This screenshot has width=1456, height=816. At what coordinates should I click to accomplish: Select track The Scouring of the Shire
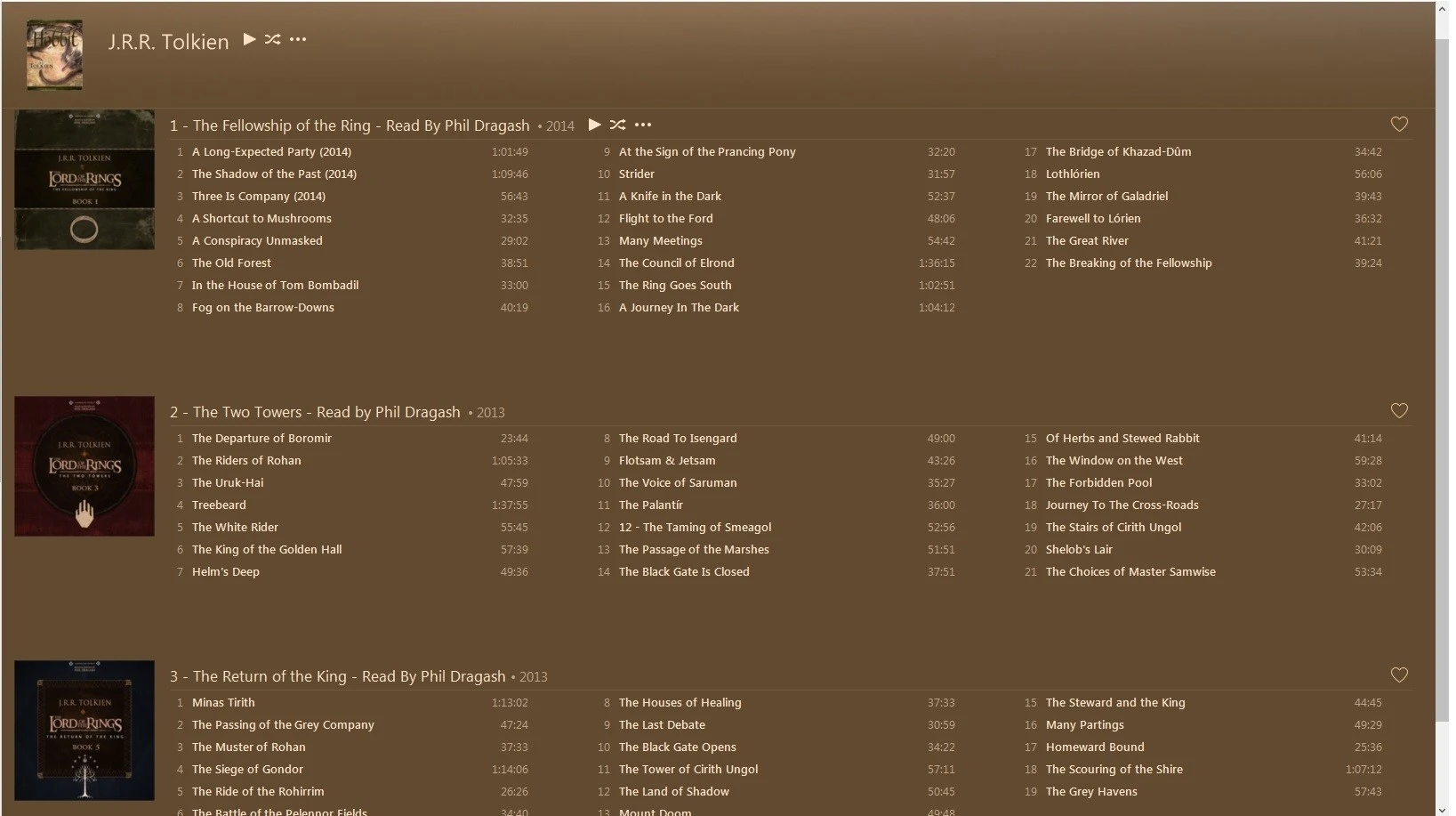pyautogui.click(x=1114, y=770)
